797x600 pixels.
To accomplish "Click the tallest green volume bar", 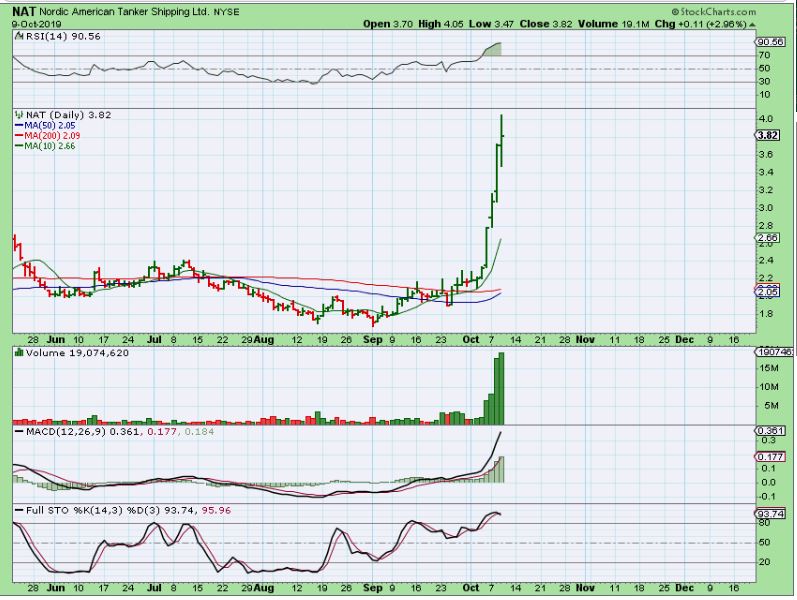I will tap(501, 388).
